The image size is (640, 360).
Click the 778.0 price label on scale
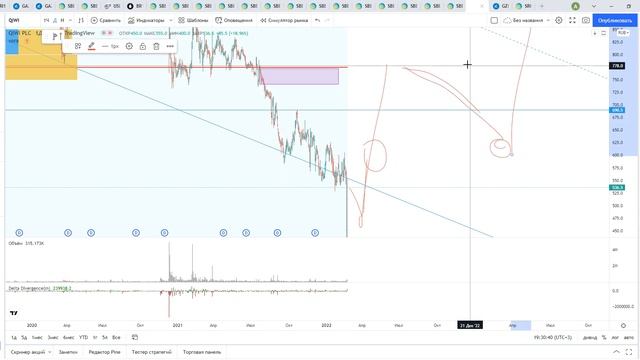[x=617, y=66]
